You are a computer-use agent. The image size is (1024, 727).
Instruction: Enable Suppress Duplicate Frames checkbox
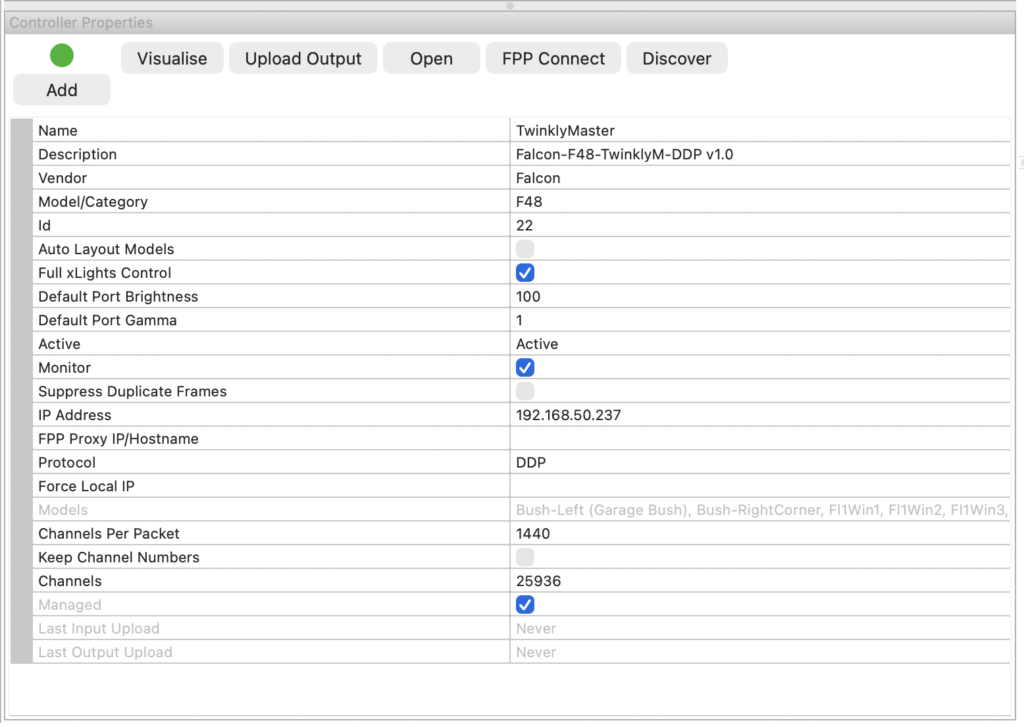coord(525,391)
